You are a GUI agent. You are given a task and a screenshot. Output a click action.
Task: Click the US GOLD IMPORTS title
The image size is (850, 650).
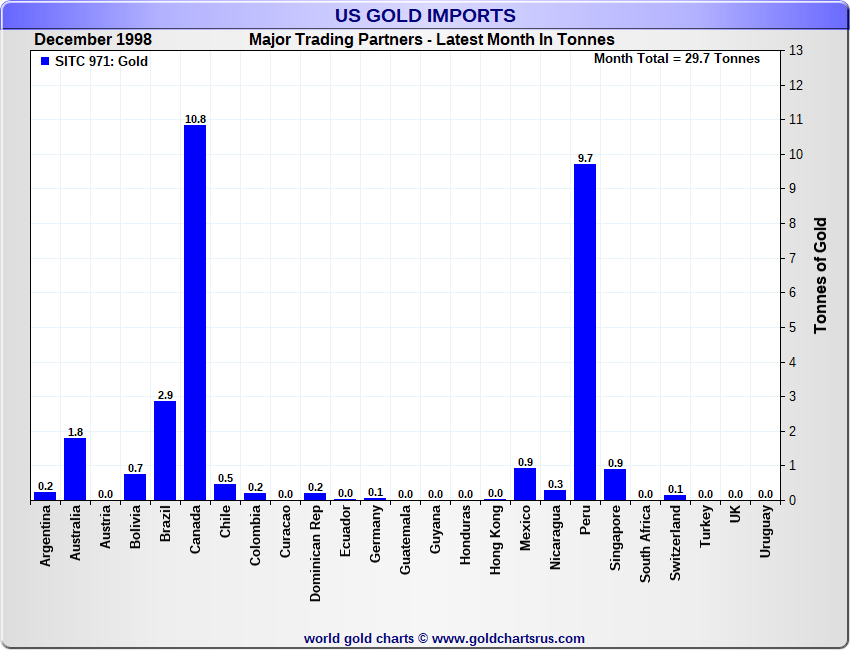(x=425, y=15)
